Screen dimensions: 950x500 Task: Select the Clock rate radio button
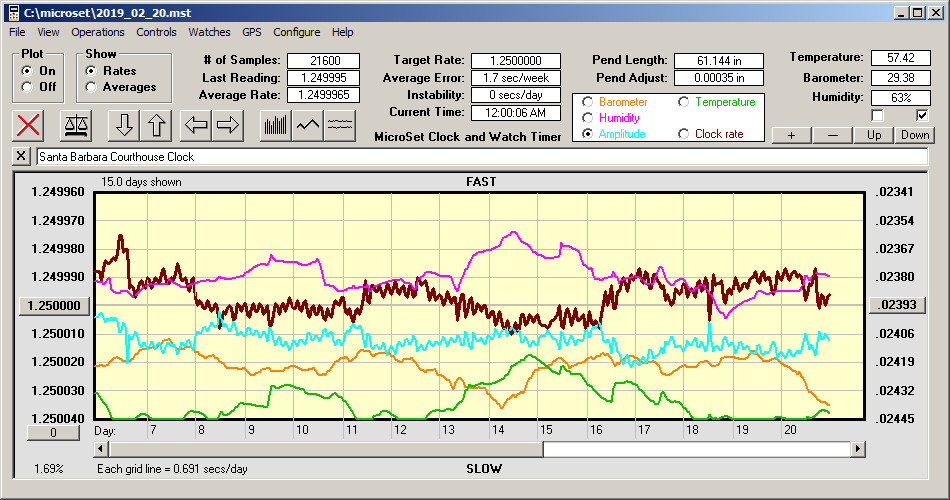click(x=683, y=134)
